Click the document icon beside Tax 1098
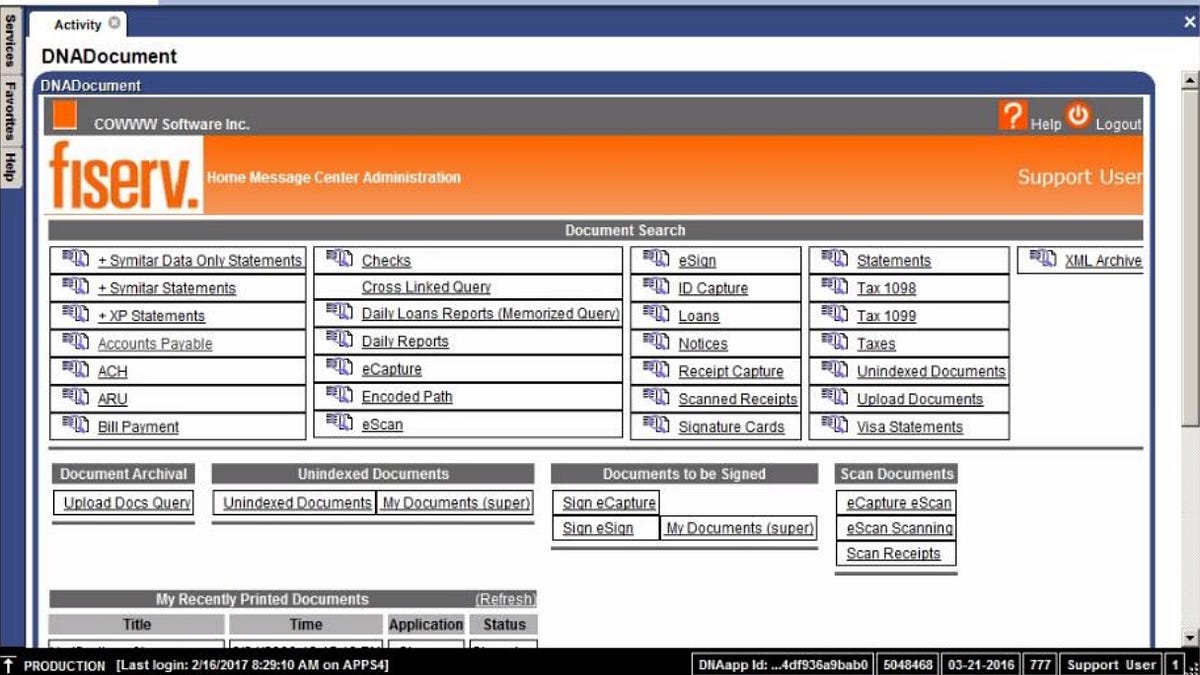 tap(834, 287)
